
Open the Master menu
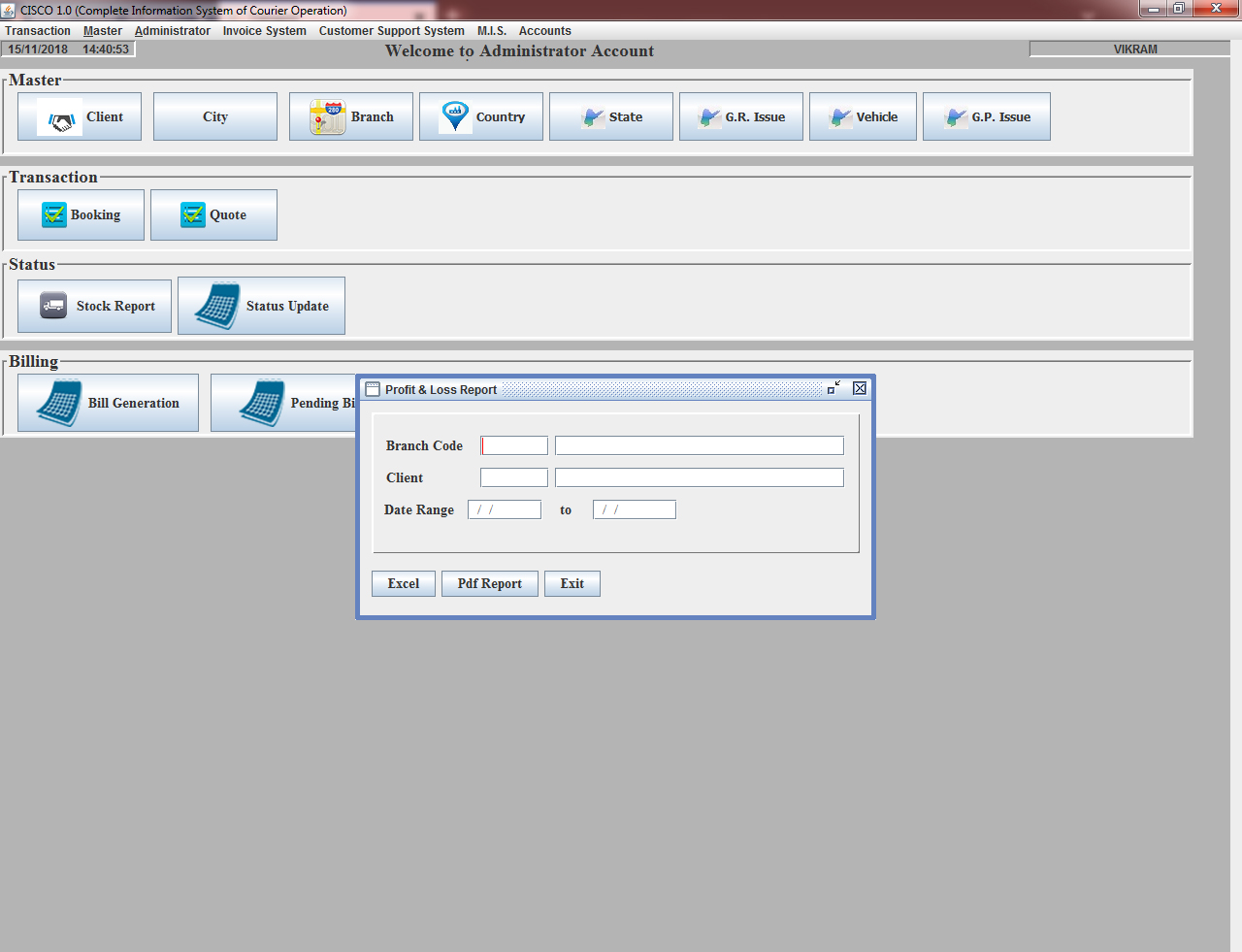tap(103, 31)
